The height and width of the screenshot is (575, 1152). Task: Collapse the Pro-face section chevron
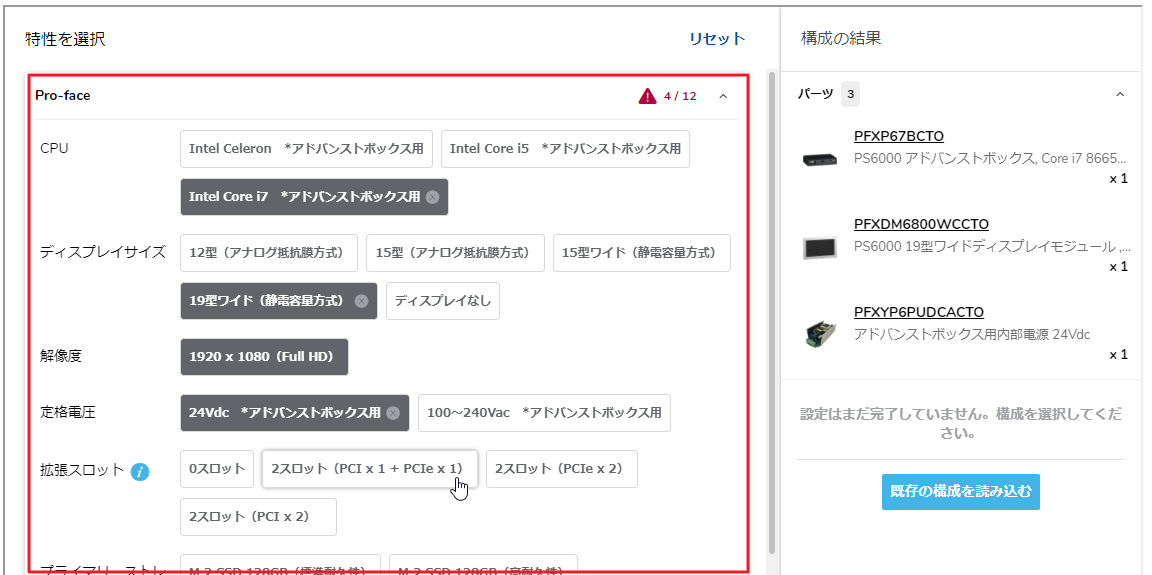[x=723, y=96]
